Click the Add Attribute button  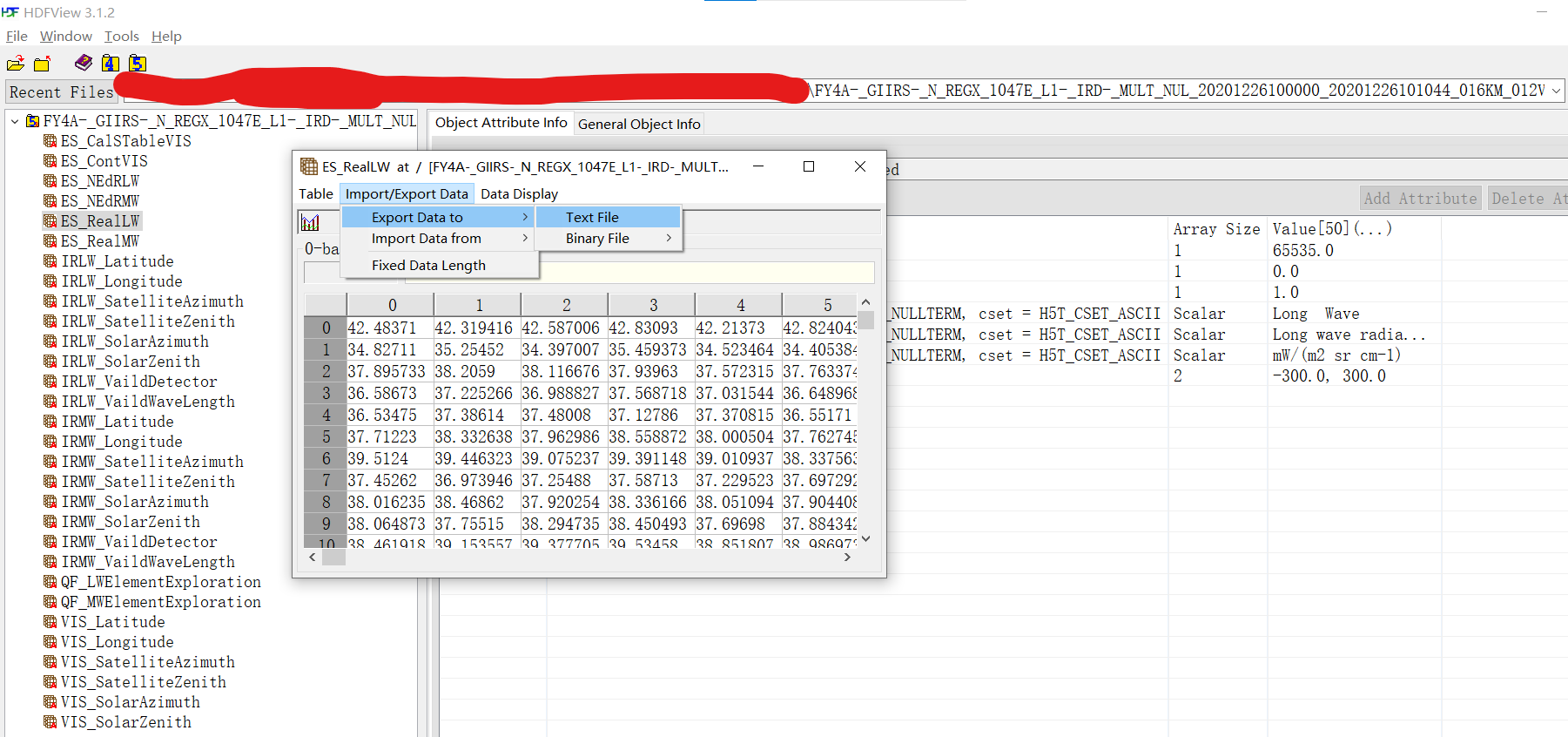[x=1420, y=198]
